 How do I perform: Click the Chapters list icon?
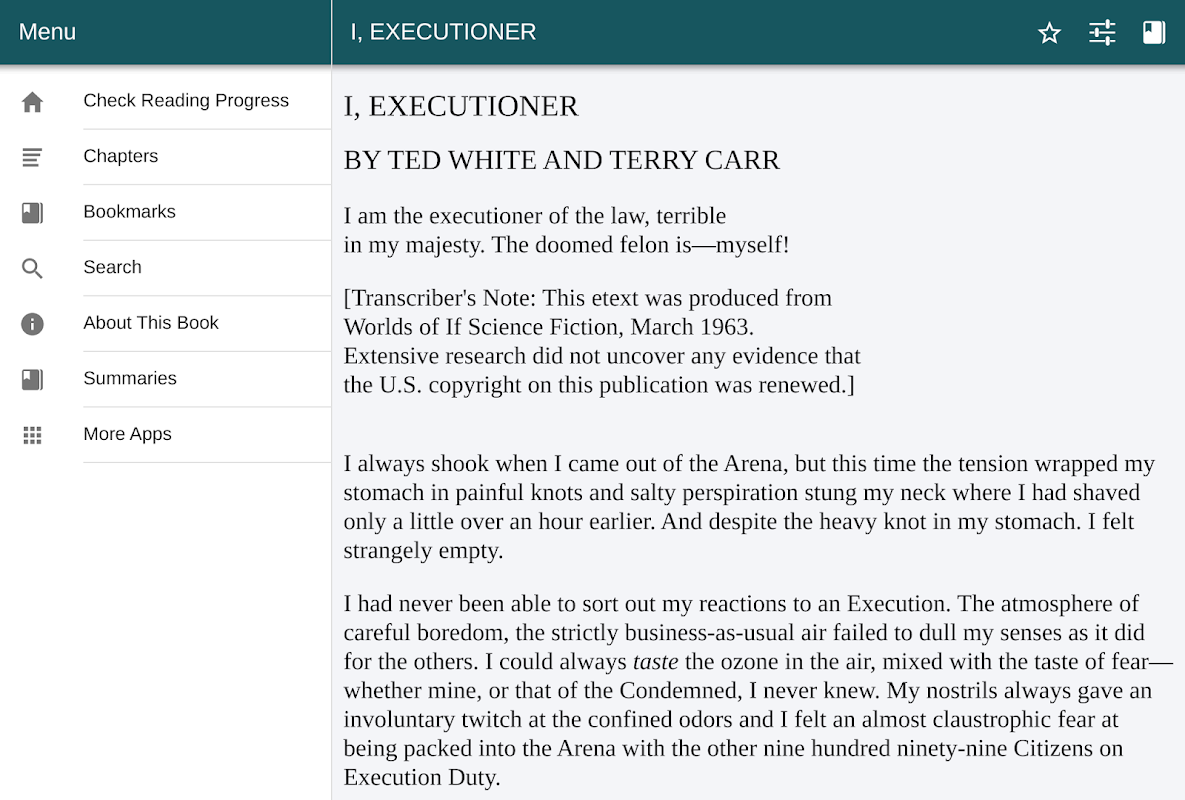pos(33,157)
